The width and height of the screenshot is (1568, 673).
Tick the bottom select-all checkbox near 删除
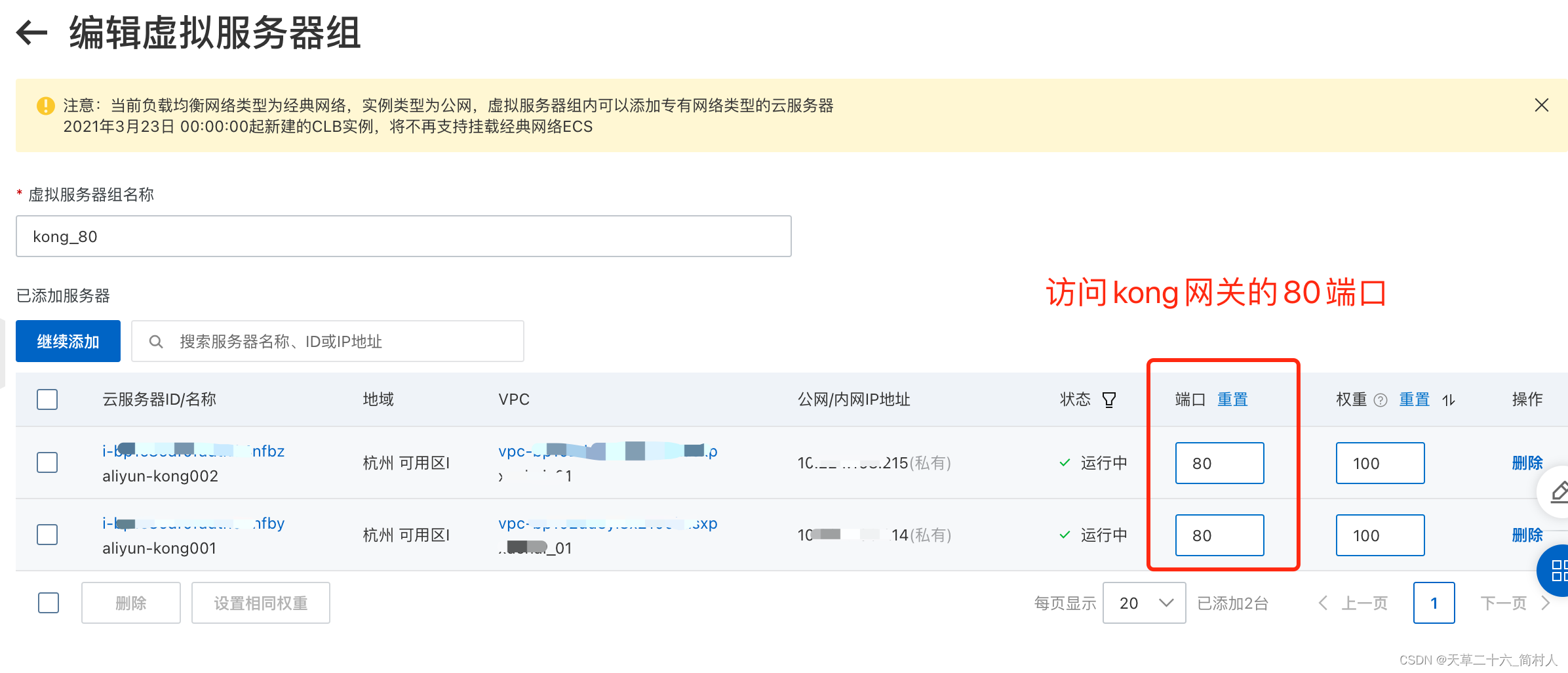point(49,603)
